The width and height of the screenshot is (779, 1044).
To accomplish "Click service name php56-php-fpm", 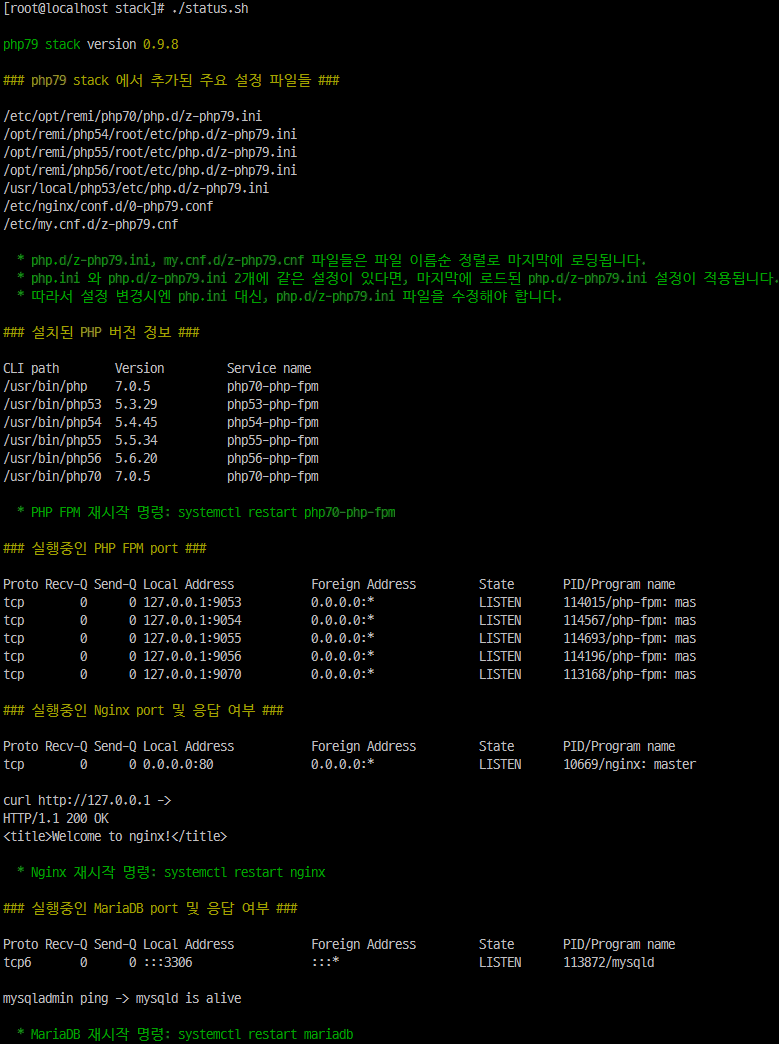I will click(x=272, y=458).
